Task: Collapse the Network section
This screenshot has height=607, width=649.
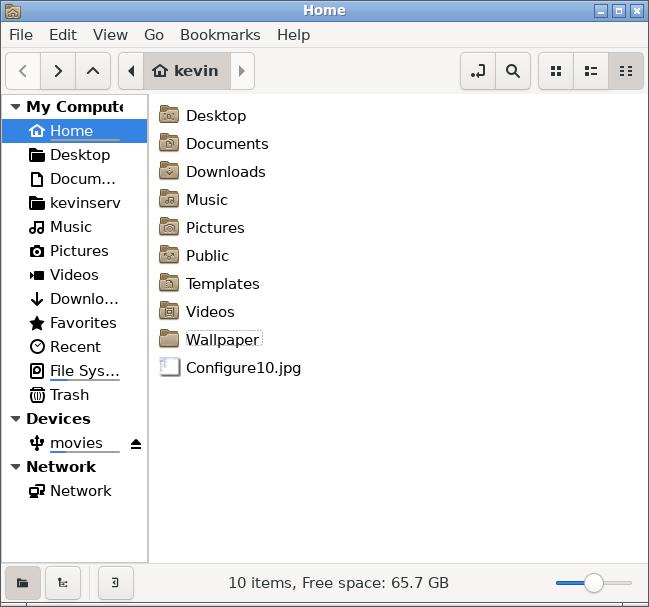Action: (15, 467)
